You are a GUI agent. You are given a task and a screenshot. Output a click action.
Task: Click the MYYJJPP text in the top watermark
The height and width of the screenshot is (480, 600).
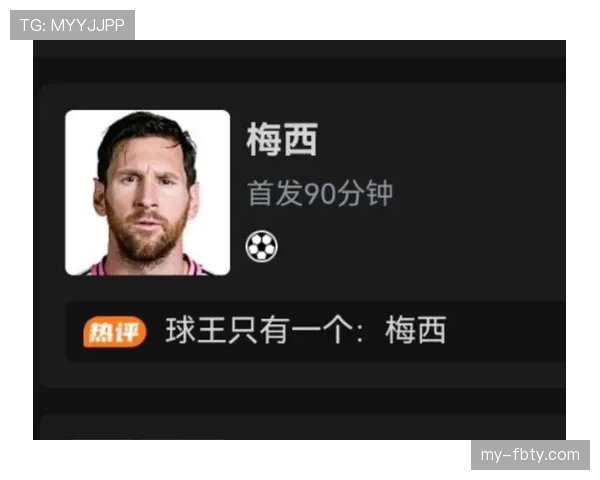click(88, 25)
